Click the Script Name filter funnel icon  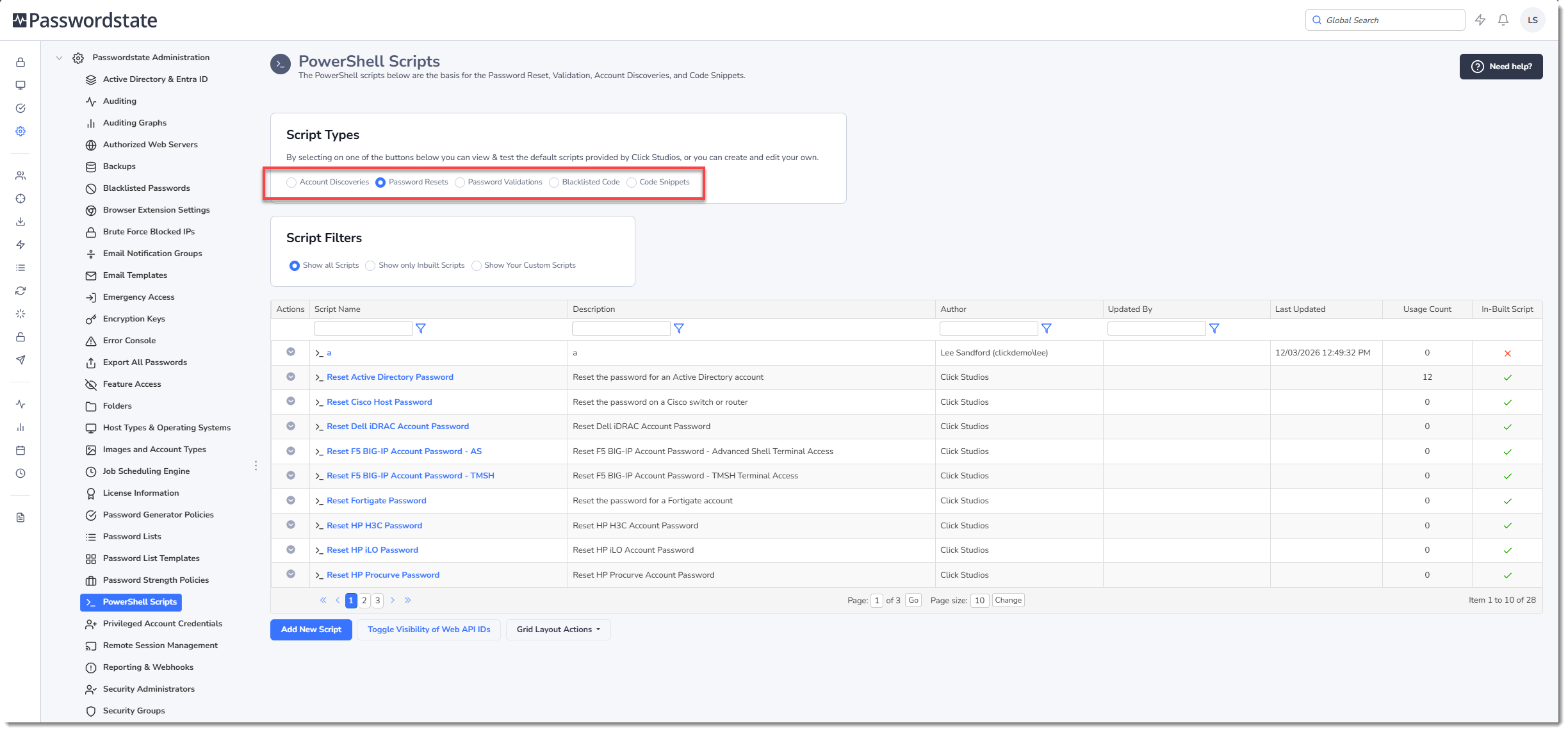click(421, 329)
